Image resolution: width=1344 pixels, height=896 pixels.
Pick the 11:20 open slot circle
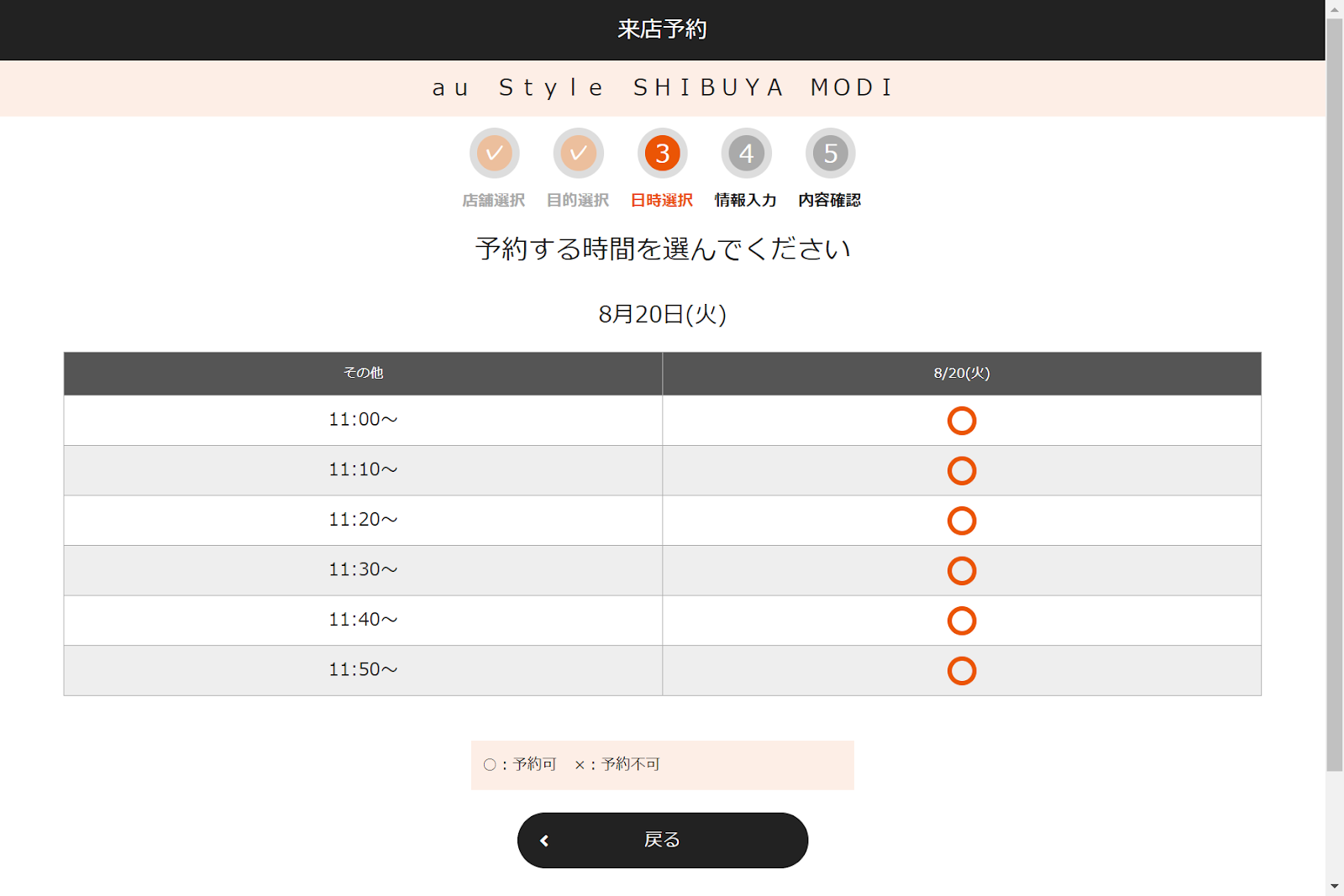[x=961, y=521]
